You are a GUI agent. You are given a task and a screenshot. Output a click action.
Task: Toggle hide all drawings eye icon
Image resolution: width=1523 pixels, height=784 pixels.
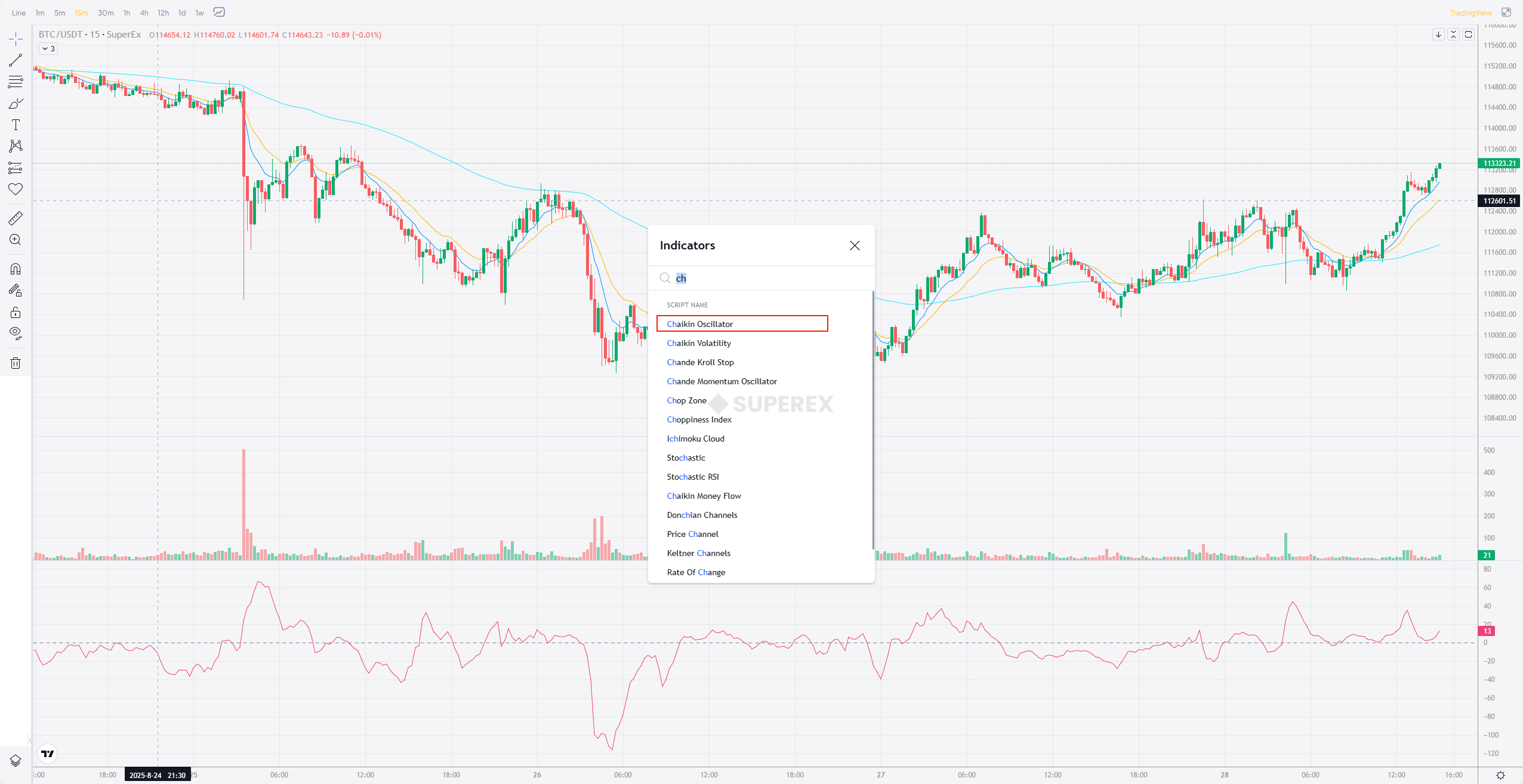16,333
